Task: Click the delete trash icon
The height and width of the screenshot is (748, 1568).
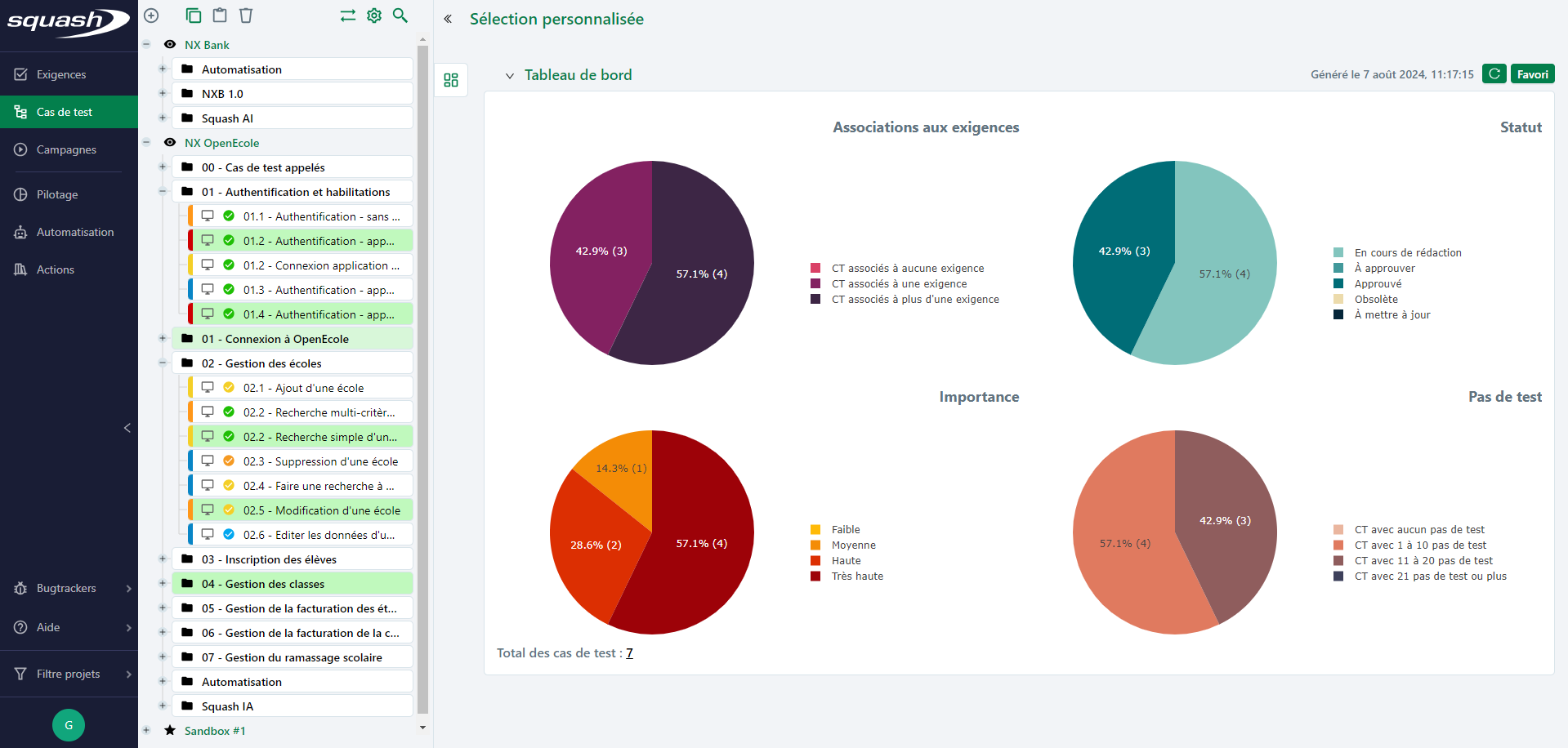Action: [246, 16]
